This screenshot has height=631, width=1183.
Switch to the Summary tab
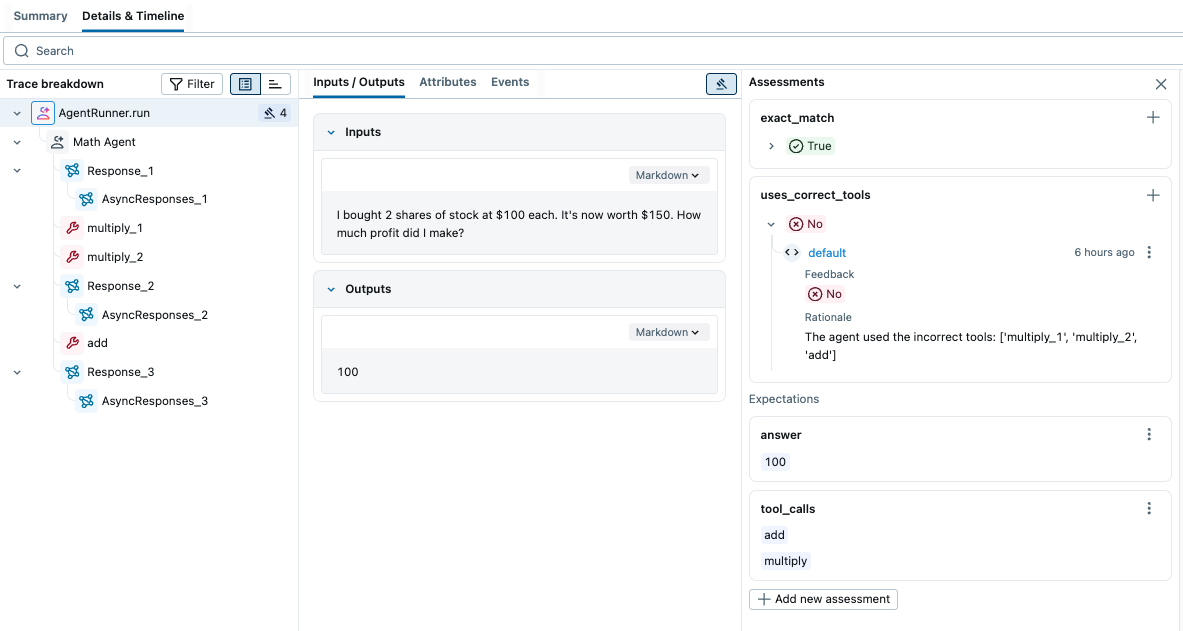tap(40, 16)
